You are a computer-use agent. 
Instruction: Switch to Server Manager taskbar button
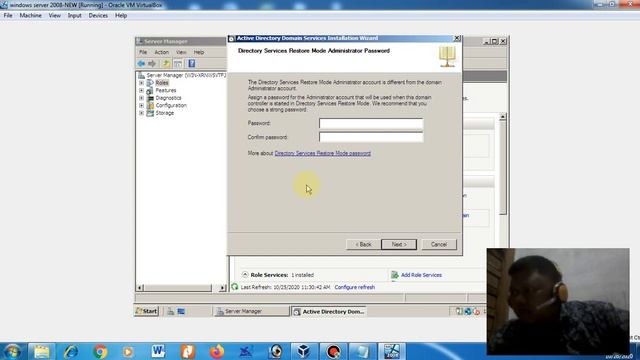click(x=251, y=311)
